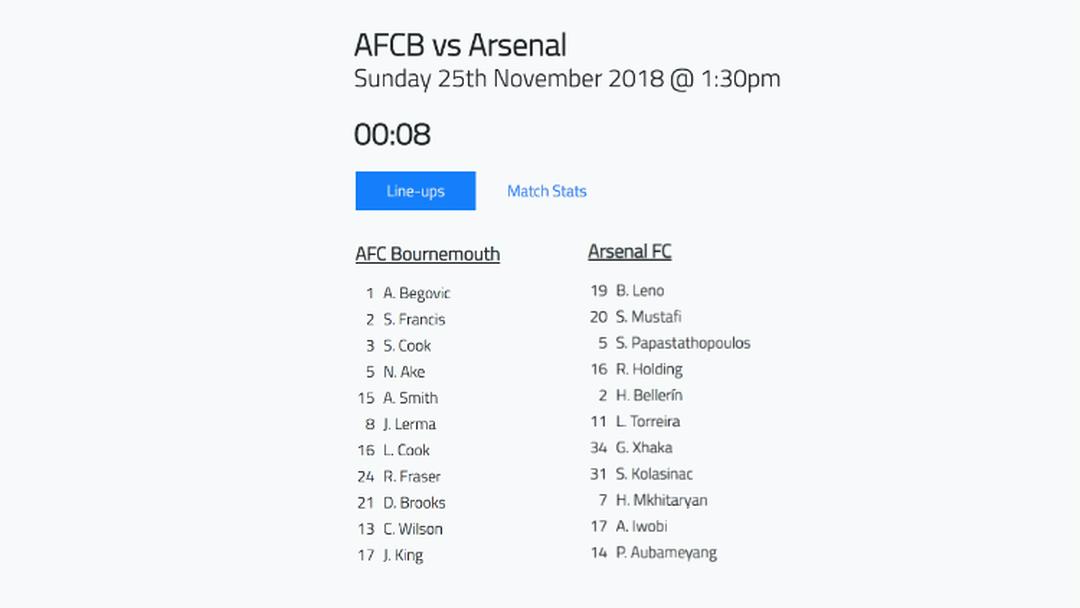Open the AFC Bournemouth team link

[x=428, y=254]
